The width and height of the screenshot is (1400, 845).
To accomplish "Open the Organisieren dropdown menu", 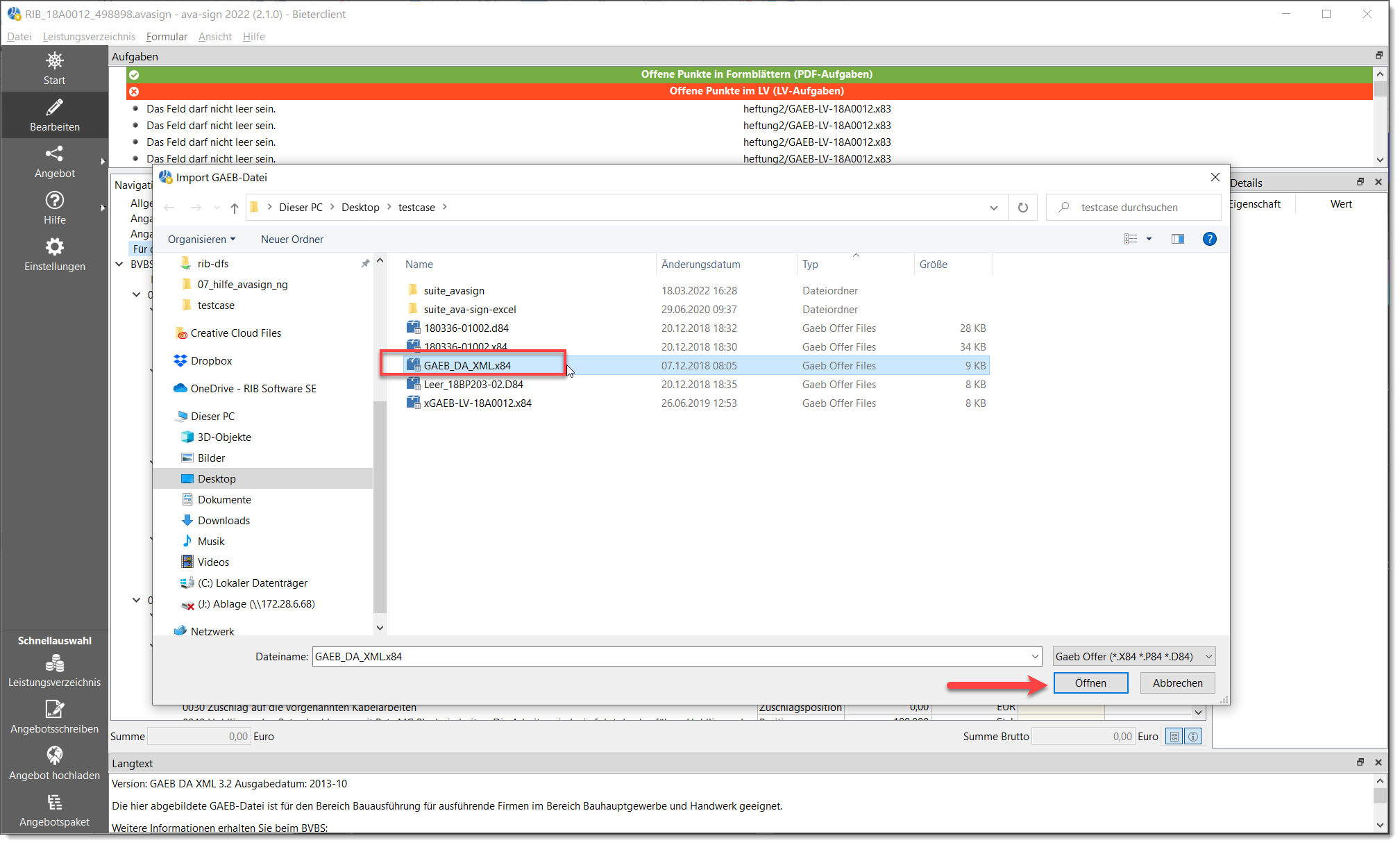I will 201,240.
